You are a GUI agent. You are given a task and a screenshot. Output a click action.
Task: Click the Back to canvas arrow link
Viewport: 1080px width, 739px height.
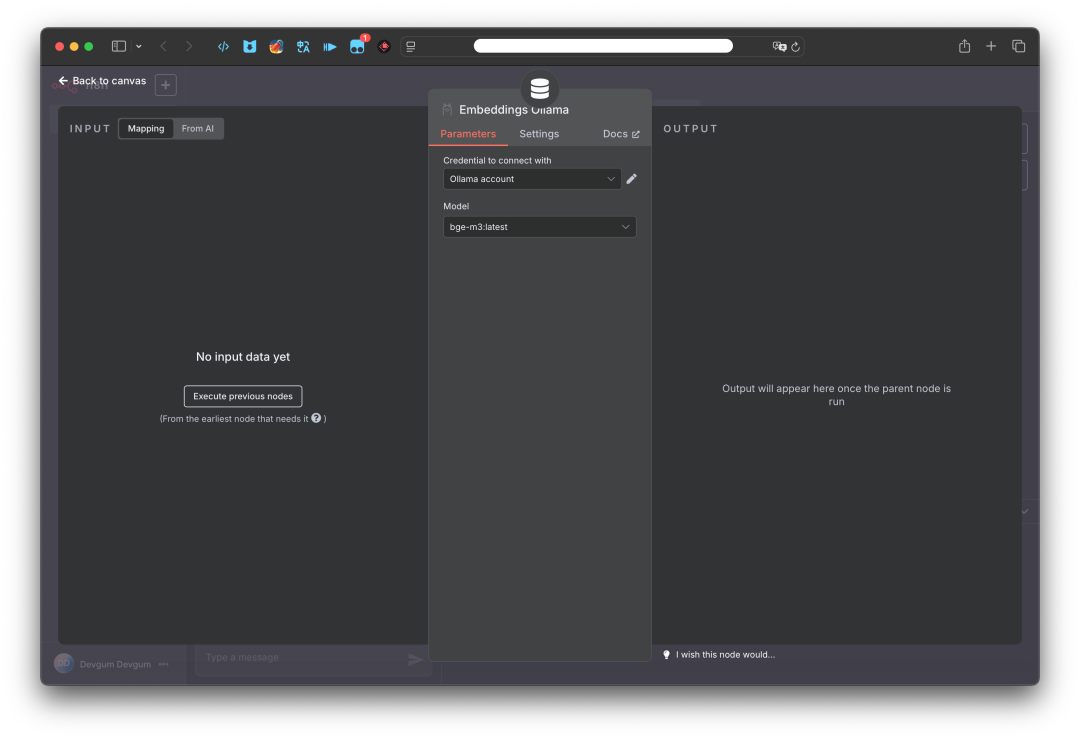(102, 81)
